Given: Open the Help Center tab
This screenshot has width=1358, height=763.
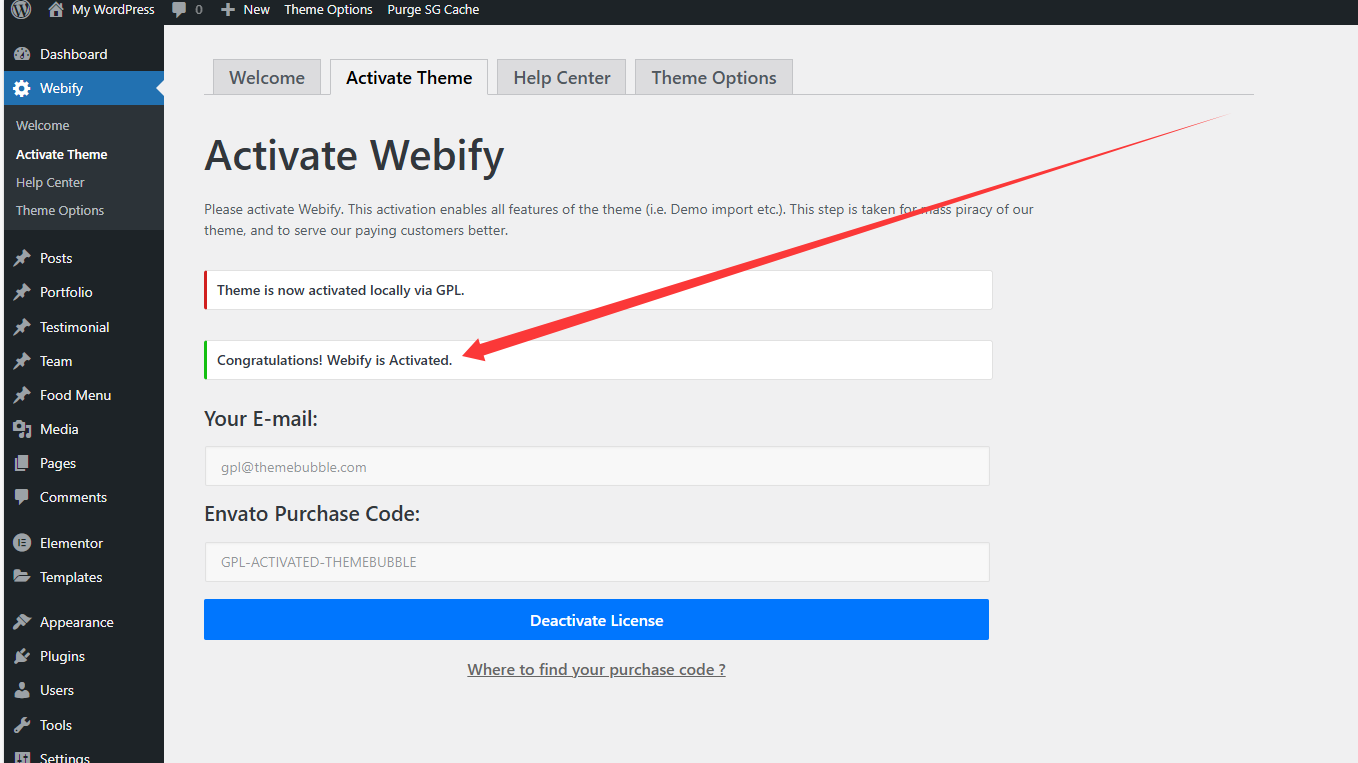Looking at the screenshot, I should [562, 78].
